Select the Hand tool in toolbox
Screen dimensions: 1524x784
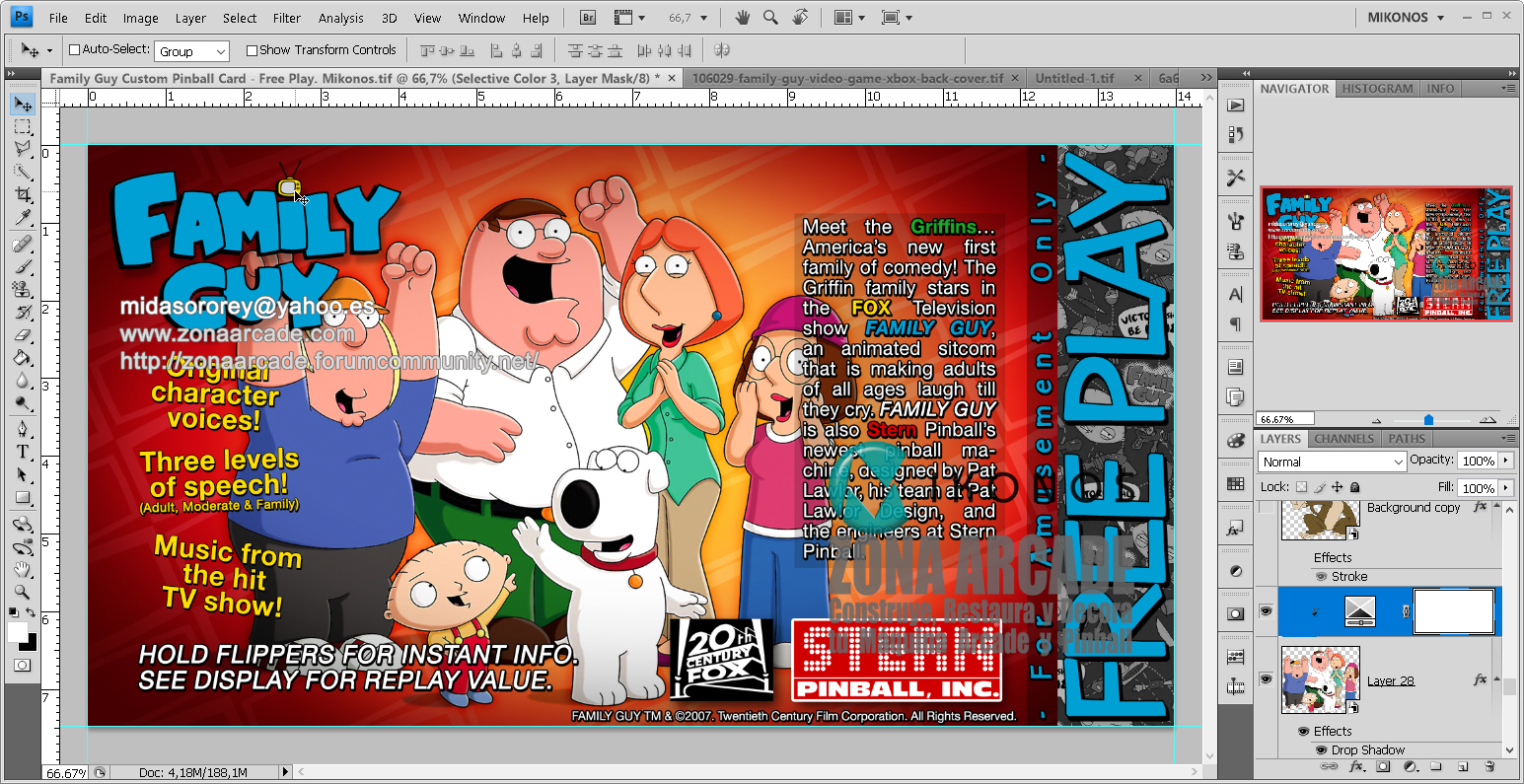23,570
